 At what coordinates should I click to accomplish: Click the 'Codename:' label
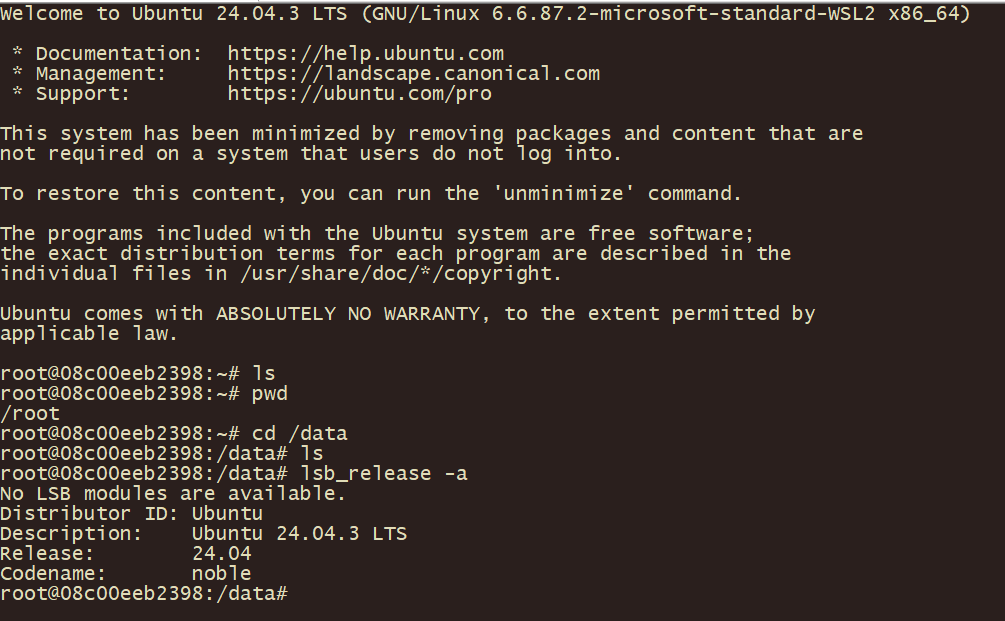point(54,574)
